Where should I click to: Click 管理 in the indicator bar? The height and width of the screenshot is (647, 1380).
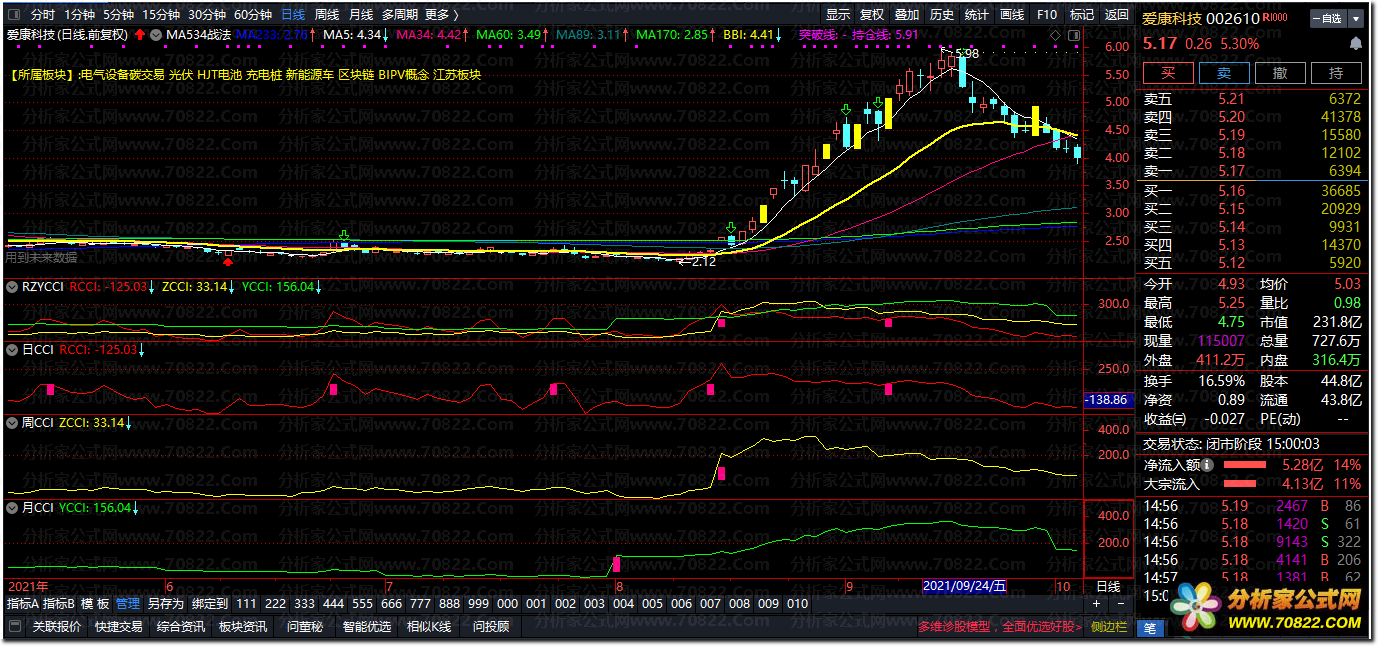[x=128, y=604]
